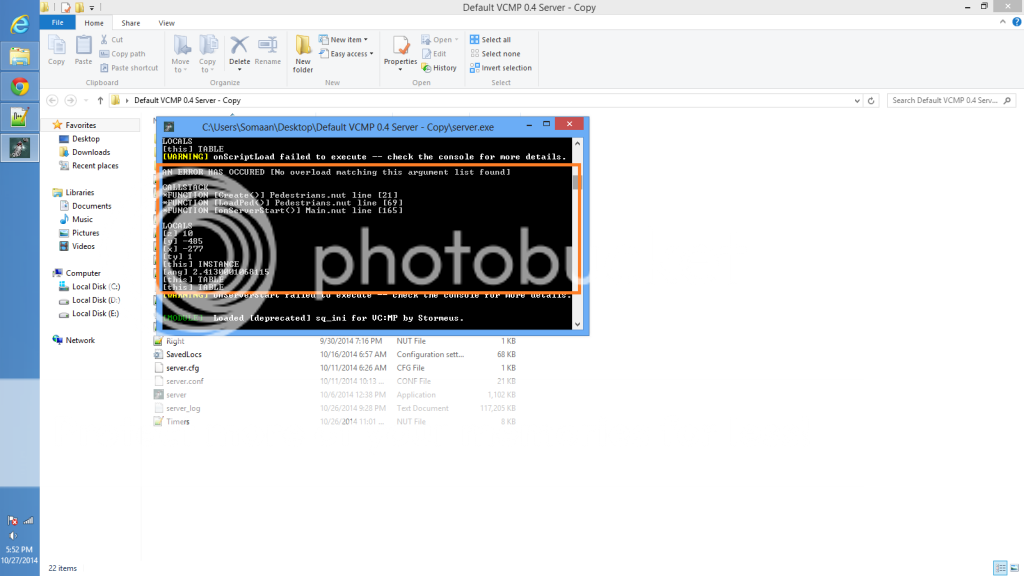Screen dimensions: 1024x576
Task: Open Explorer Help icon
Action: (x=1016, y=22)
